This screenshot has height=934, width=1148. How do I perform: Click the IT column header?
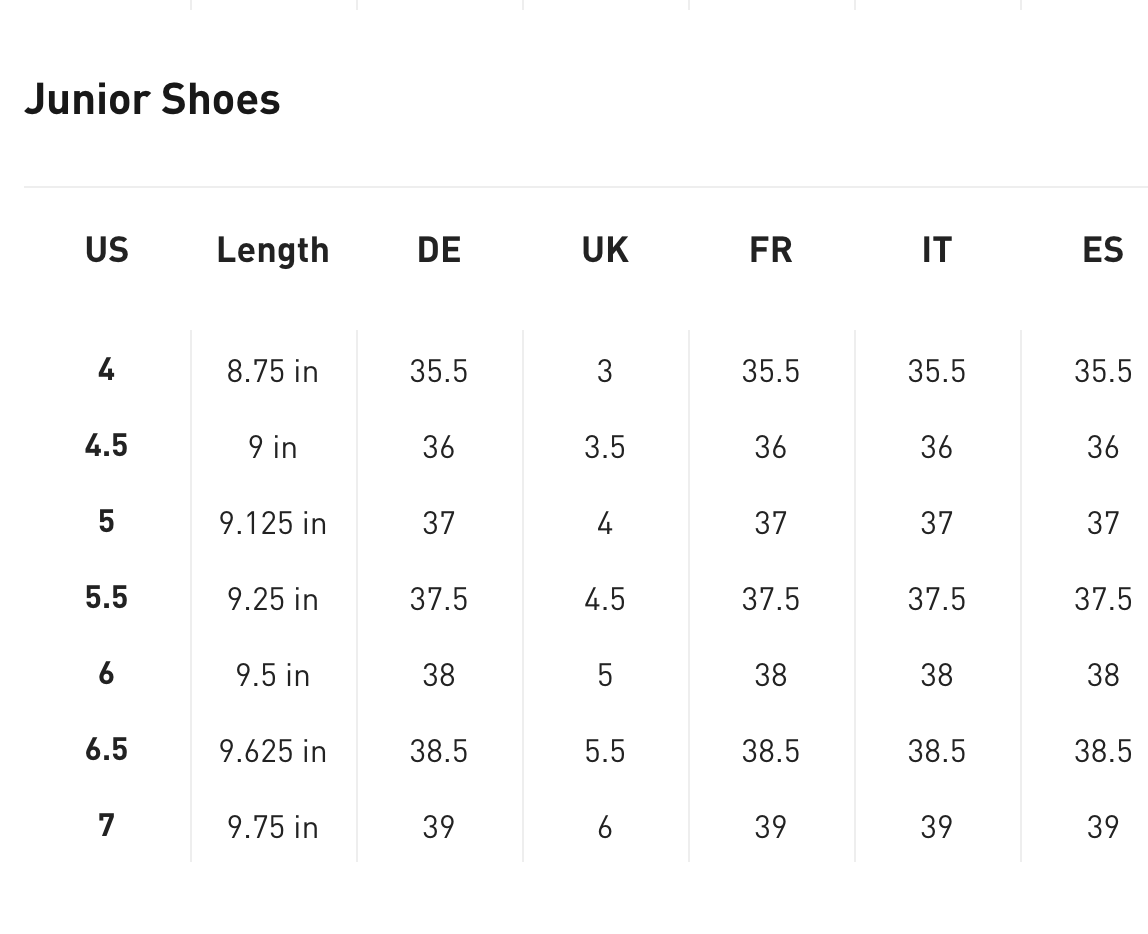pos(937,250)
